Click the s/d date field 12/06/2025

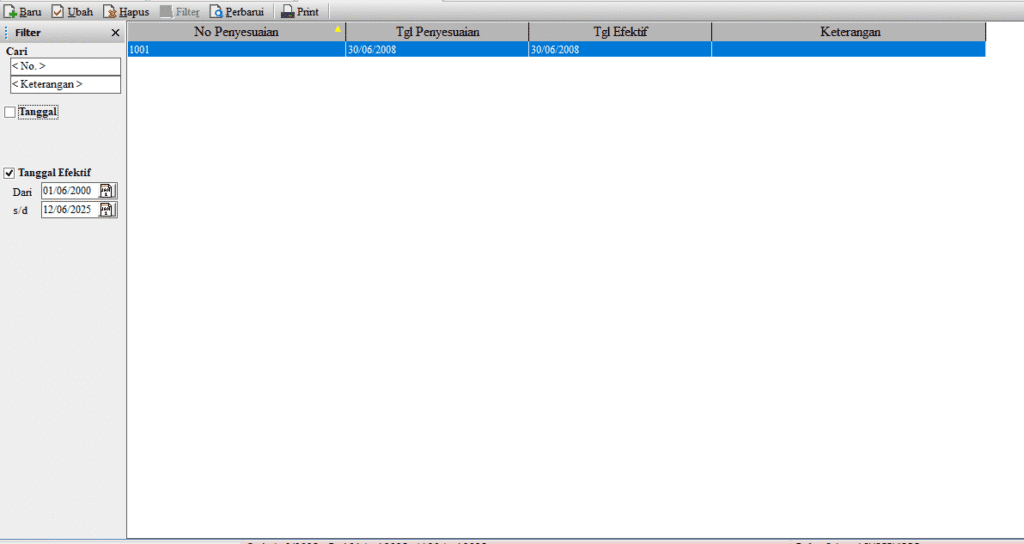(68, 210)
